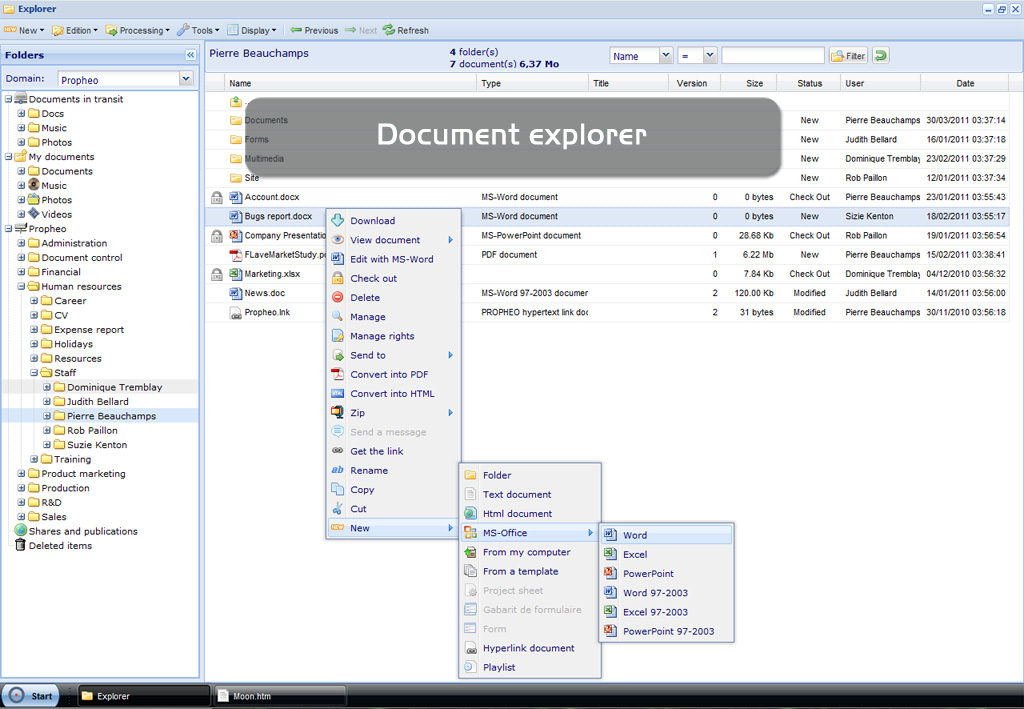Select Check out in context menu
The height and width of the screenshot is (709, 1024).
coord(373,279)
